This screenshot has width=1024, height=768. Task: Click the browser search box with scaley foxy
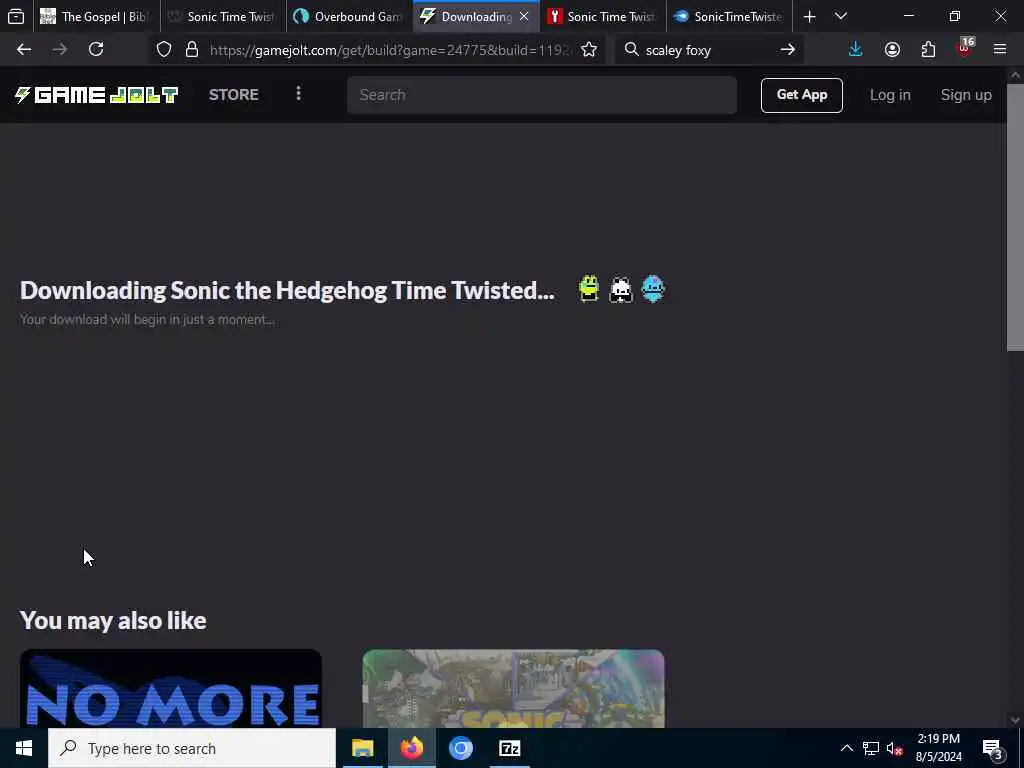(x=709, y=50)
